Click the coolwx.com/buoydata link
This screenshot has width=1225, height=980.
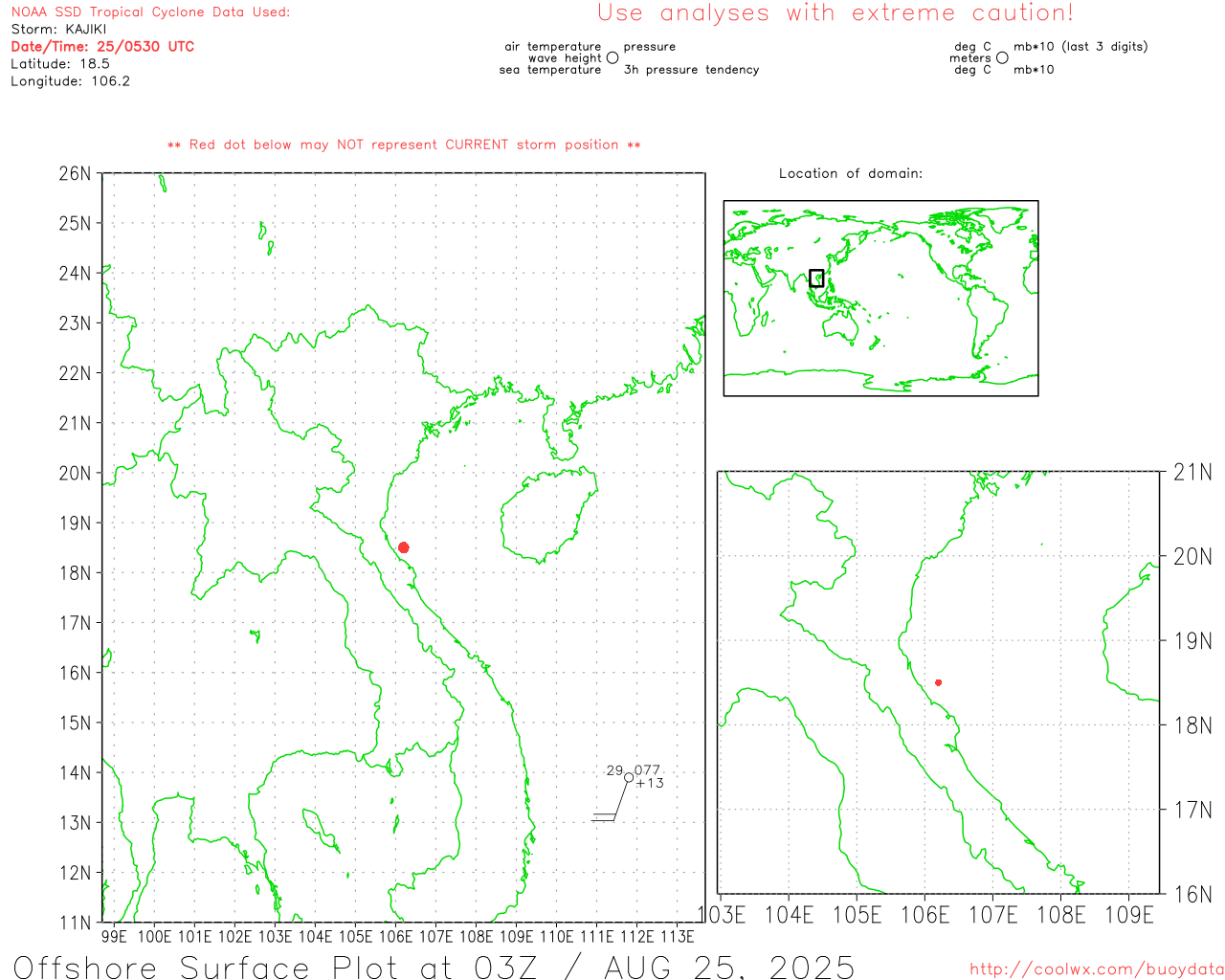point(1097,969)
